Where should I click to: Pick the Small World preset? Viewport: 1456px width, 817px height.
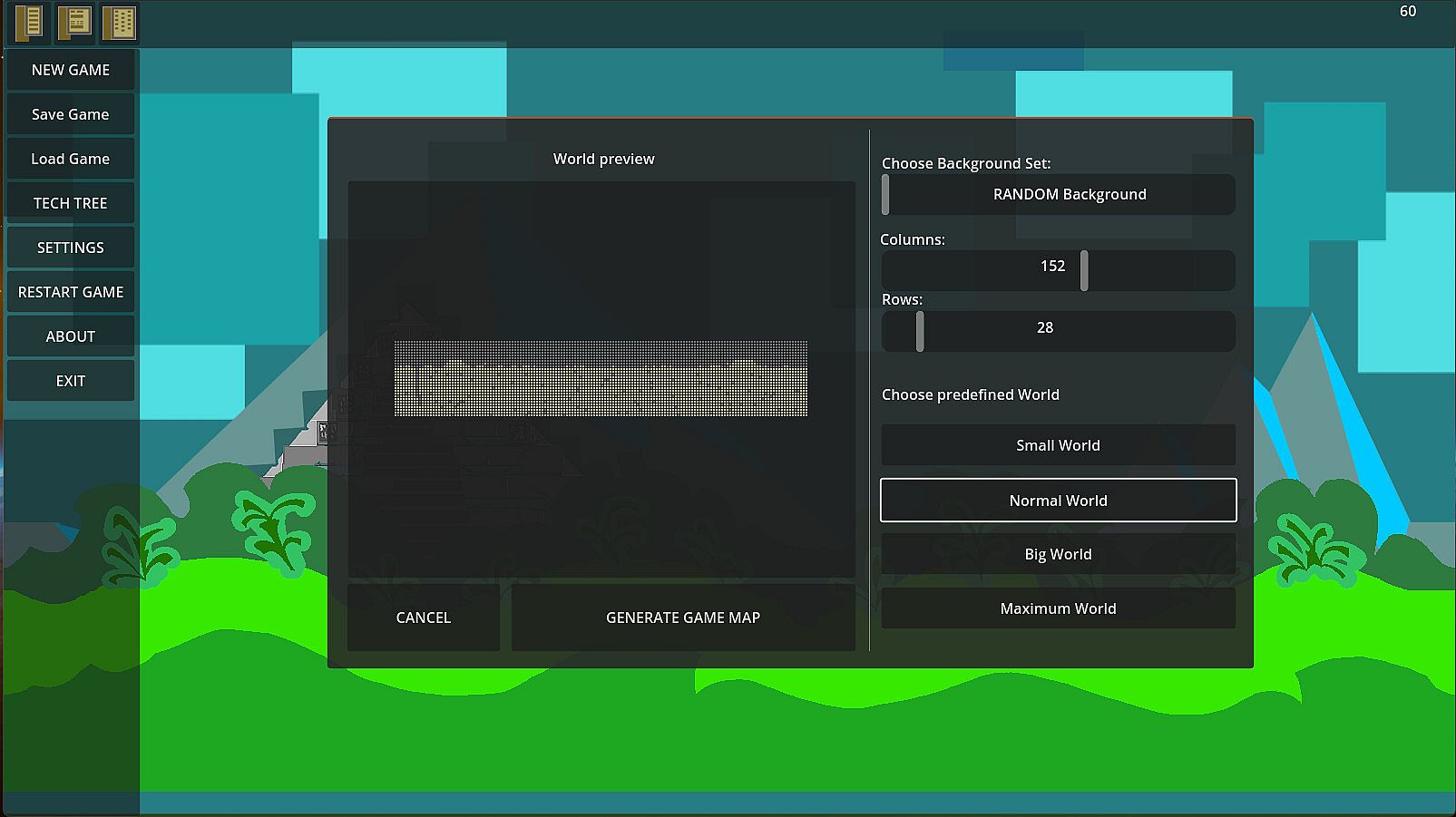(x=1059, y=445)
